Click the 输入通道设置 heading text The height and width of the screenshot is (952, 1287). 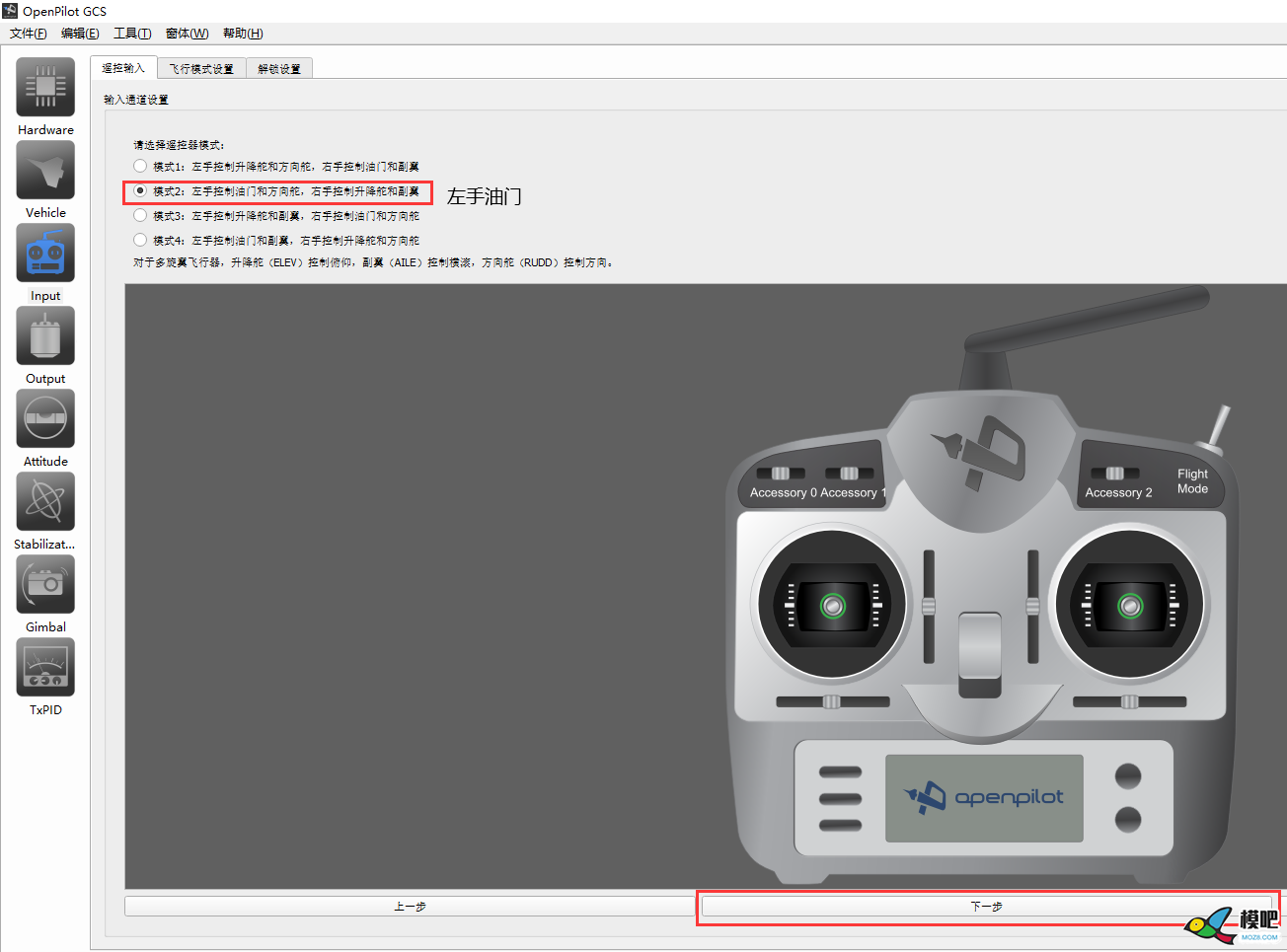[136, 100]
